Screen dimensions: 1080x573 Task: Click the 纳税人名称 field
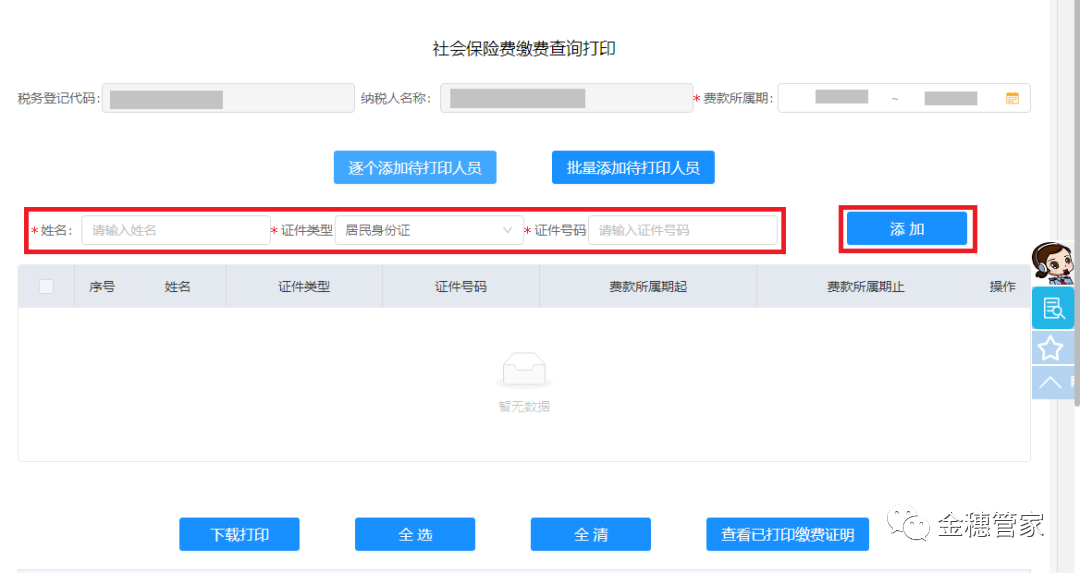tap(566, 98)
